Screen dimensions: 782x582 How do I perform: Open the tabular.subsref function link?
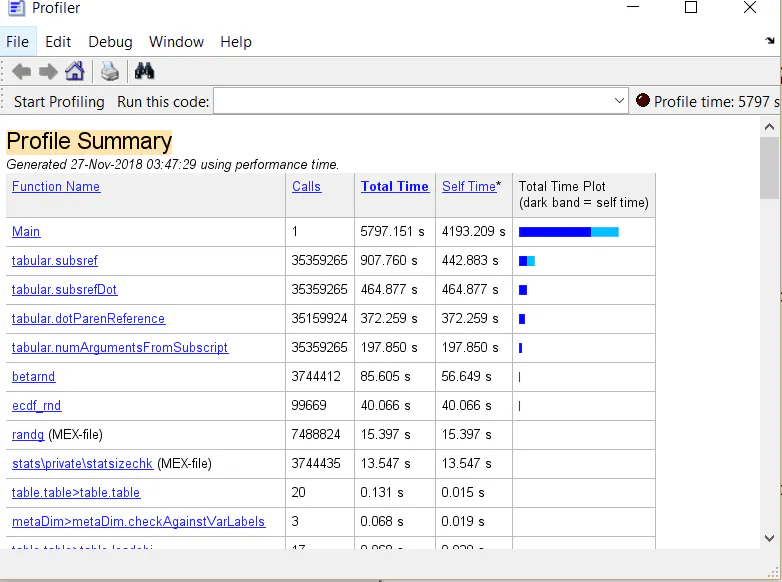click(x=55, y=260)
